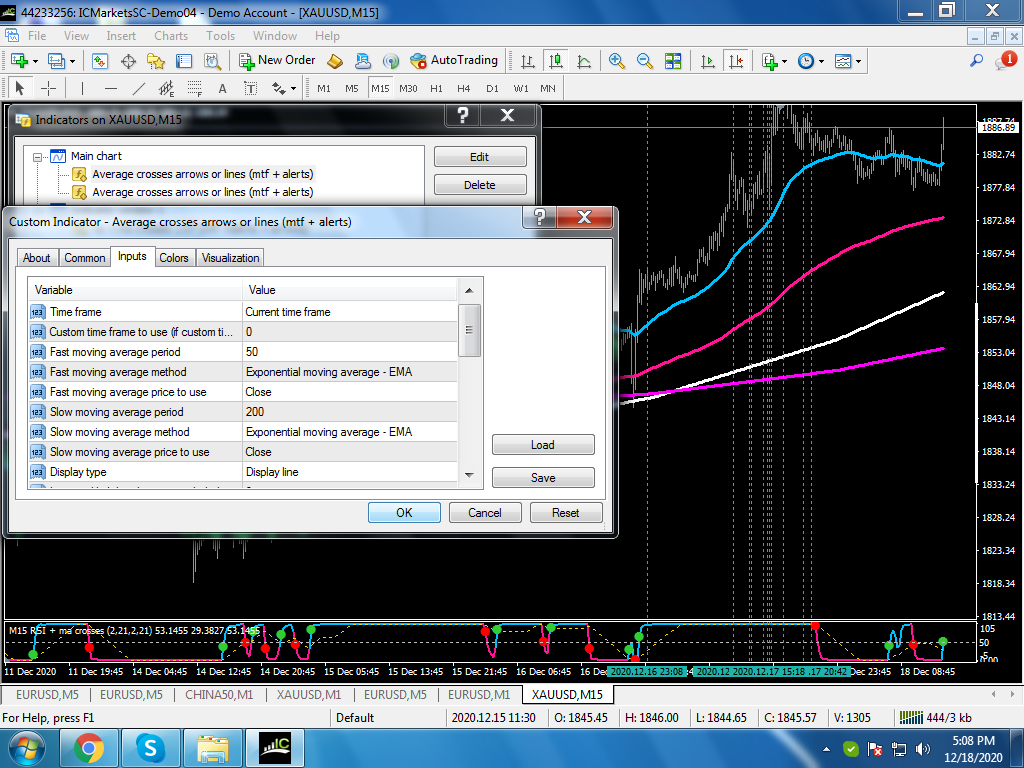Select the horizontal line drawing tool
1024x768 pixels.
click(x=110, y=88)
